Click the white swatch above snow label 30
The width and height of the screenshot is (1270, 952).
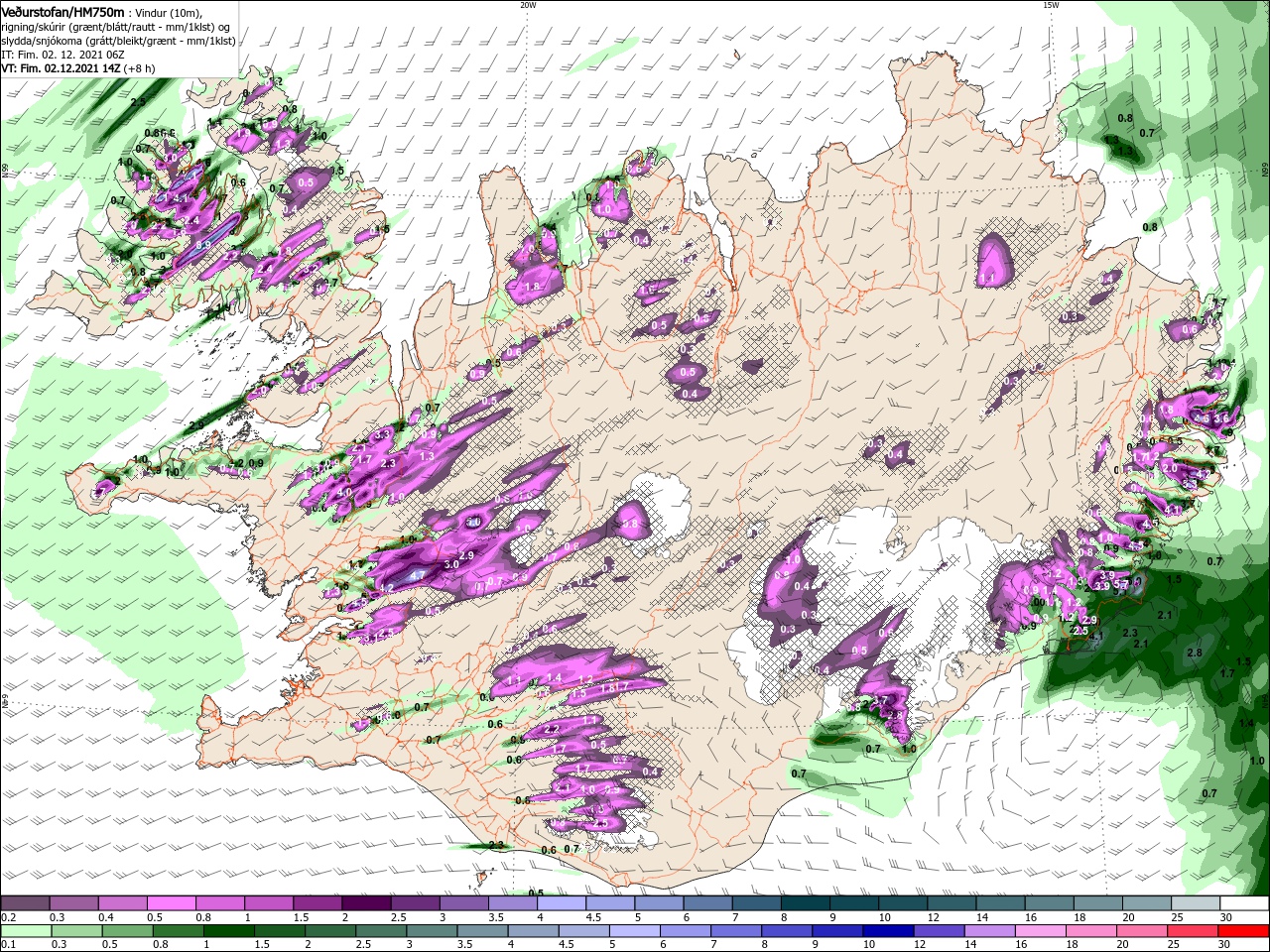1244,903
